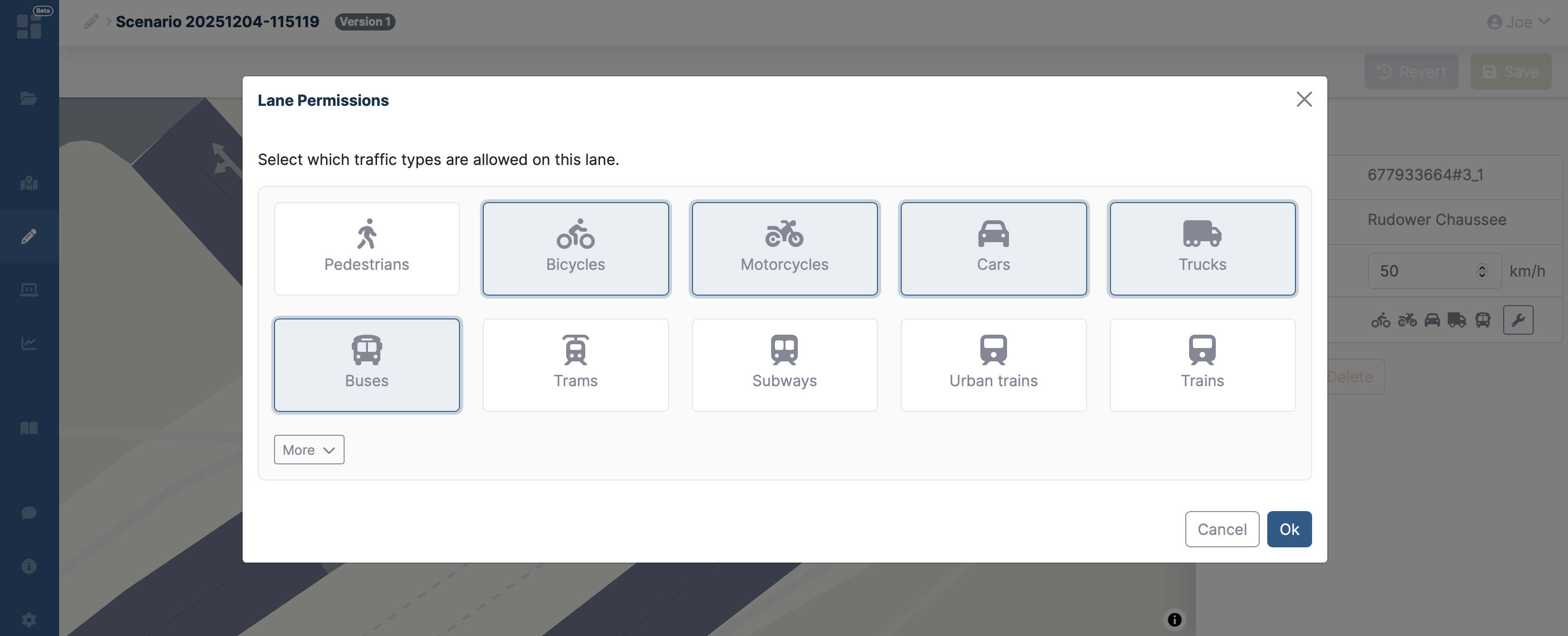Image resolution: width=1568 pixels, height=636 pixels.
Task: Click the map marker sidebar icon
Action: coord(29,183)
